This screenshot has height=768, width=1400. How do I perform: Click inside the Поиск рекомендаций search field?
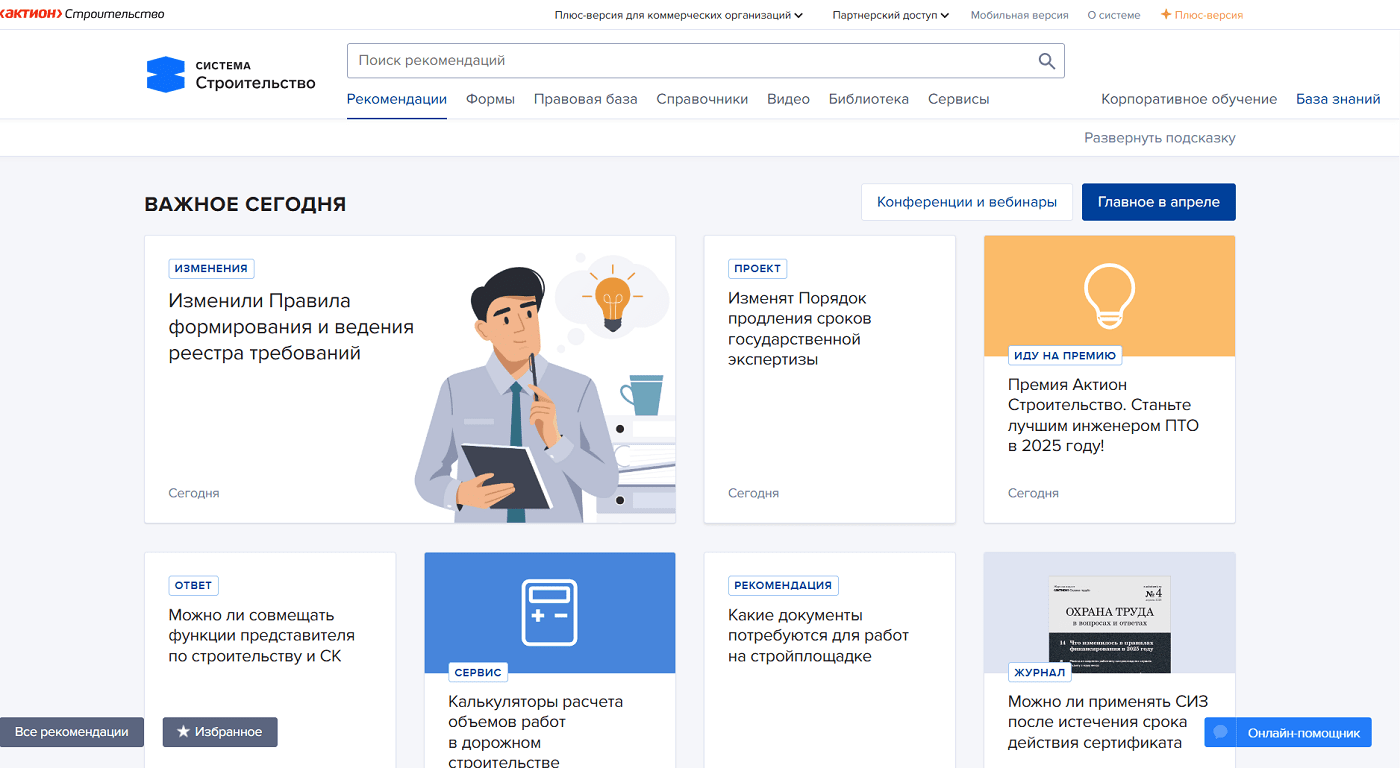[x=600, y=61]
